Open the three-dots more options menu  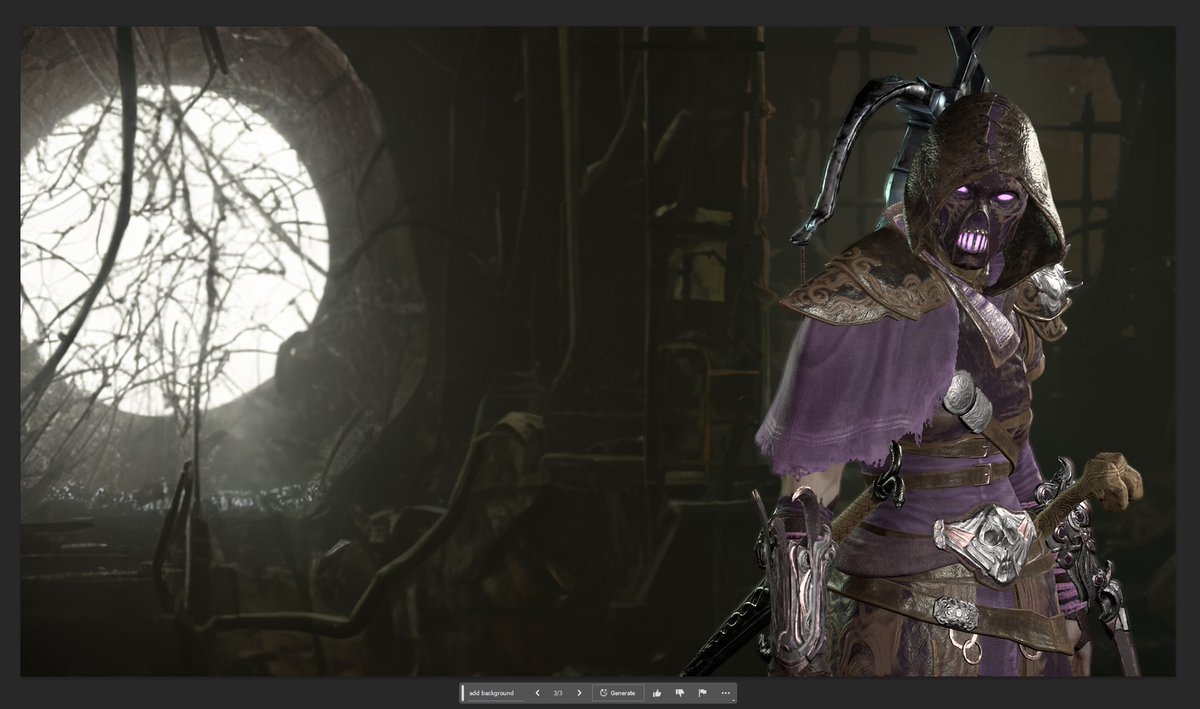click(726, 693)
